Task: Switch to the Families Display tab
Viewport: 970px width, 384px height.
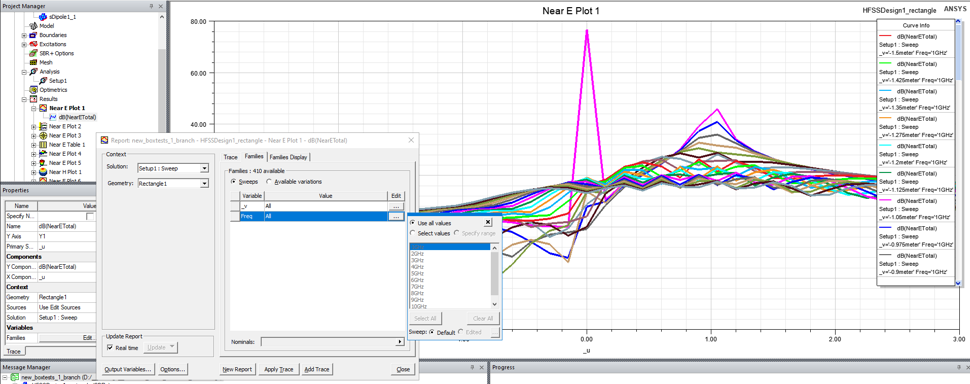Action: (x=288, y=157)
